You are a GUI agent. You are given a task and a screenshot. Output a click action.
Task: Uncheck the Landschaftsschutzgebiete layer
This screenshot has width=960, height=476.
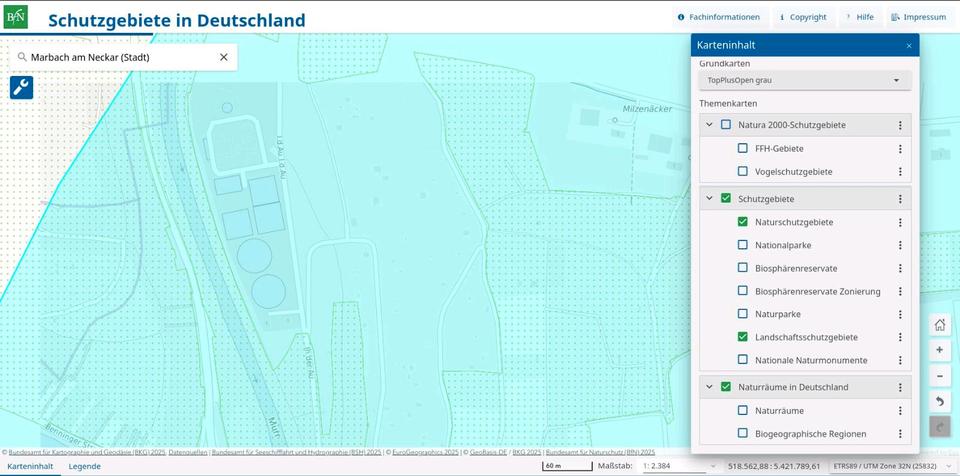click(x=742, y=337)
